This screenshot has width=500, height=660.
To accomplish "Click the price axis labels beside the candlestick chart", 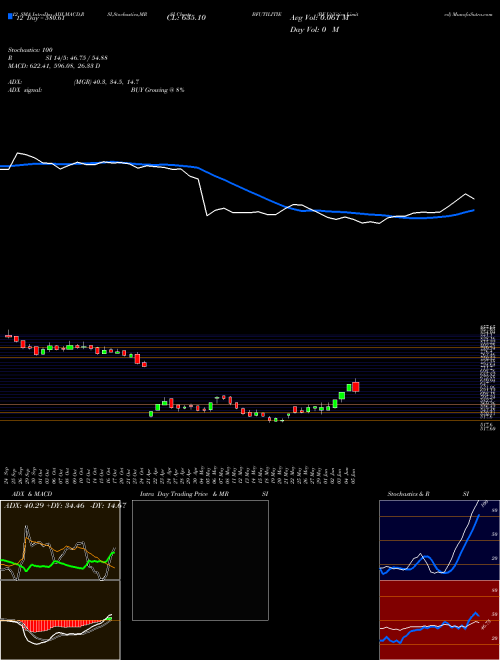I will point(489,377).
